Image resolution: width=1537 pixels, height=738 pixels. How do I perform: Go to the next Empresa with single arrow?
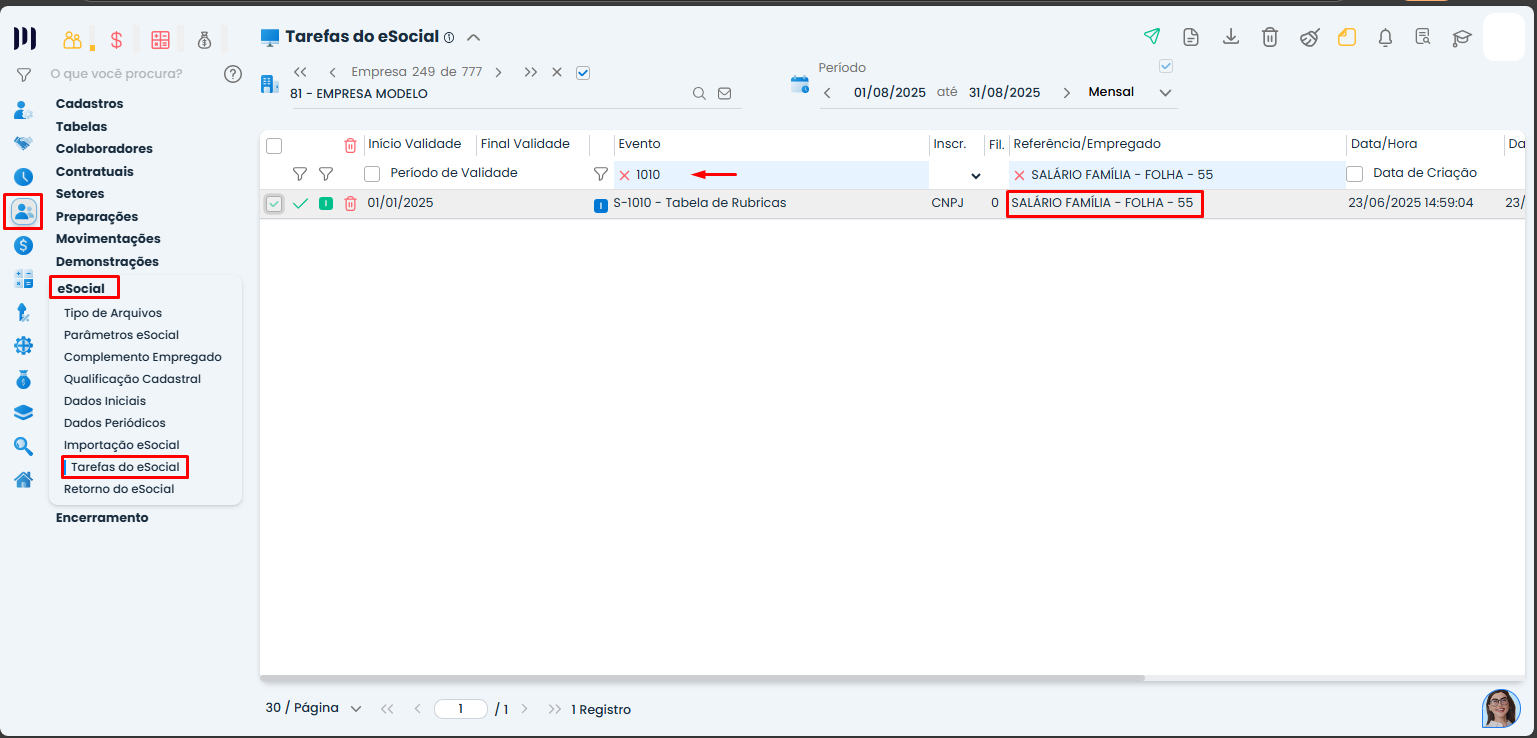498,72
